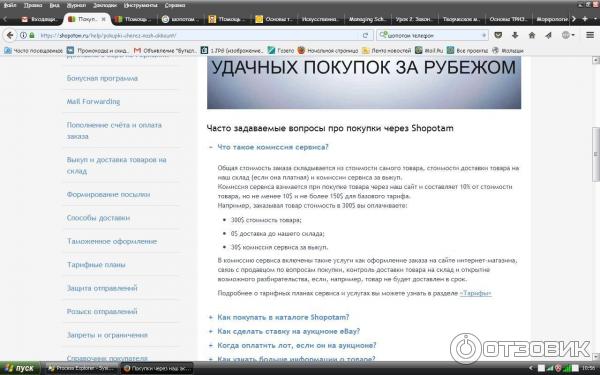Image resolution: width=600 pixels, height=375 pixels.
Task: Open the globe icon dropdown in toolbar
Action: click(568, 35)
